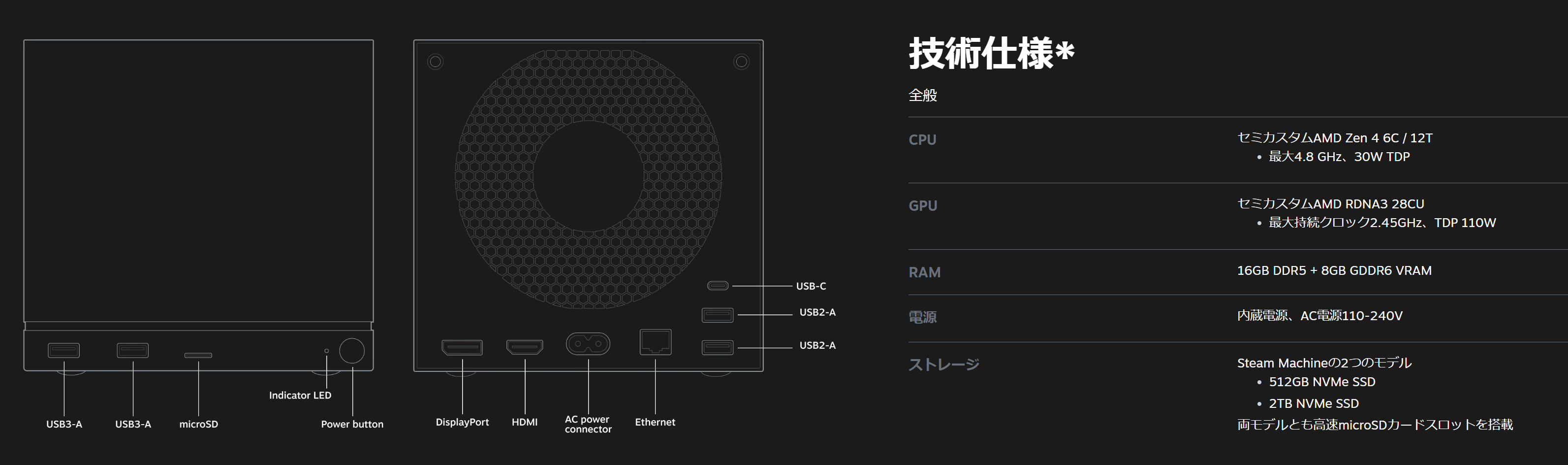This screenshot has height=465, width=1568.
Task: Select the ストレージ row label
Action: [x=943, y=365]
